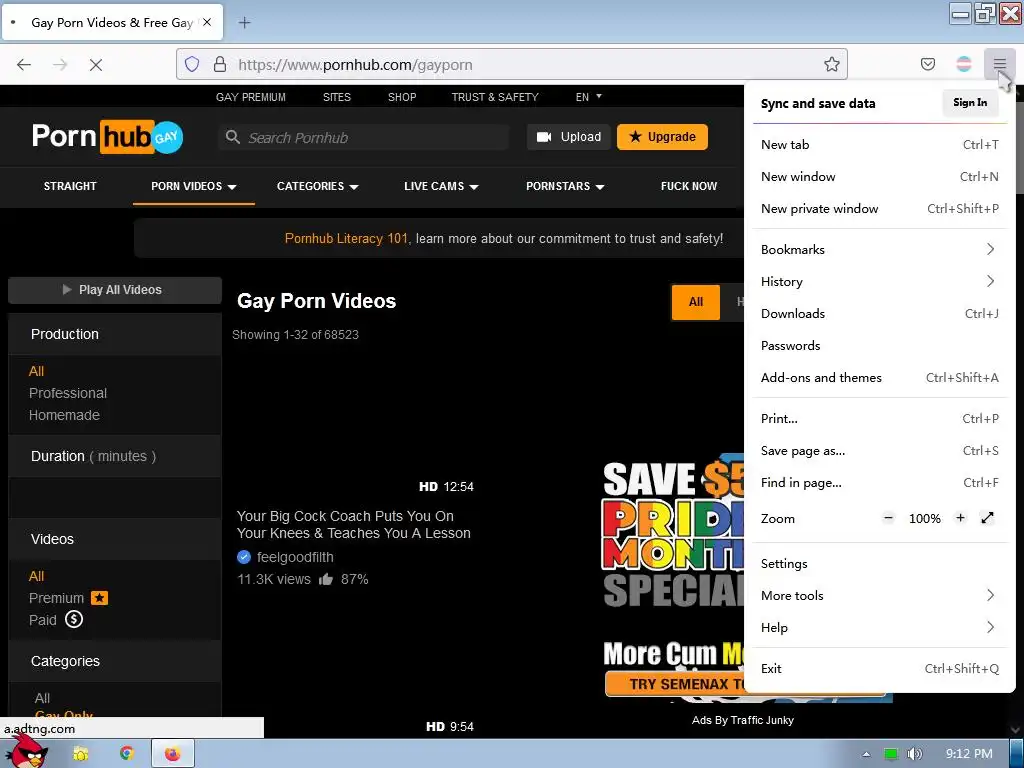Expand the History submenu
Screen dimensions: 1024x768
click(x=880, y=281)
